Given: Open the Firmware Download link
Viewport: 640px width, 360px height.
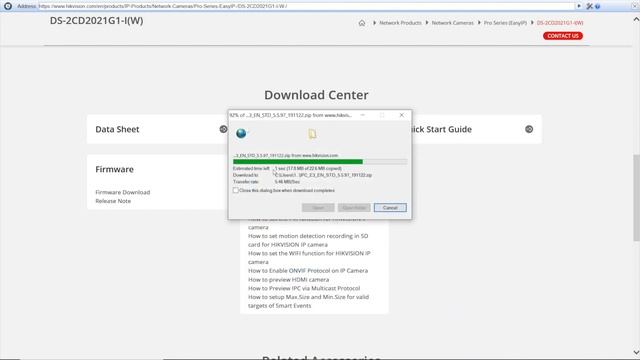Looking at the screenshot, I should 123,192.
